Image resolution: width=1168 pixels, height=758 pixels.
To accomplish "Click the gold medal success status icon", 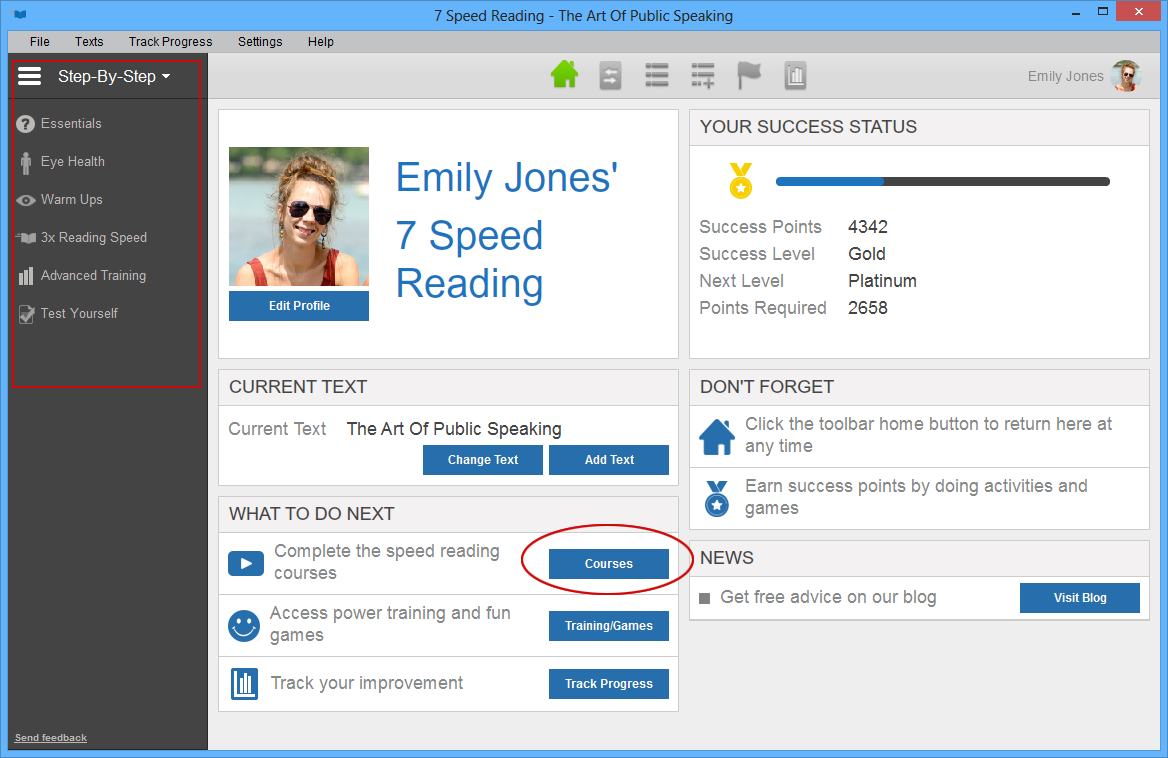I will coord(739,181).
